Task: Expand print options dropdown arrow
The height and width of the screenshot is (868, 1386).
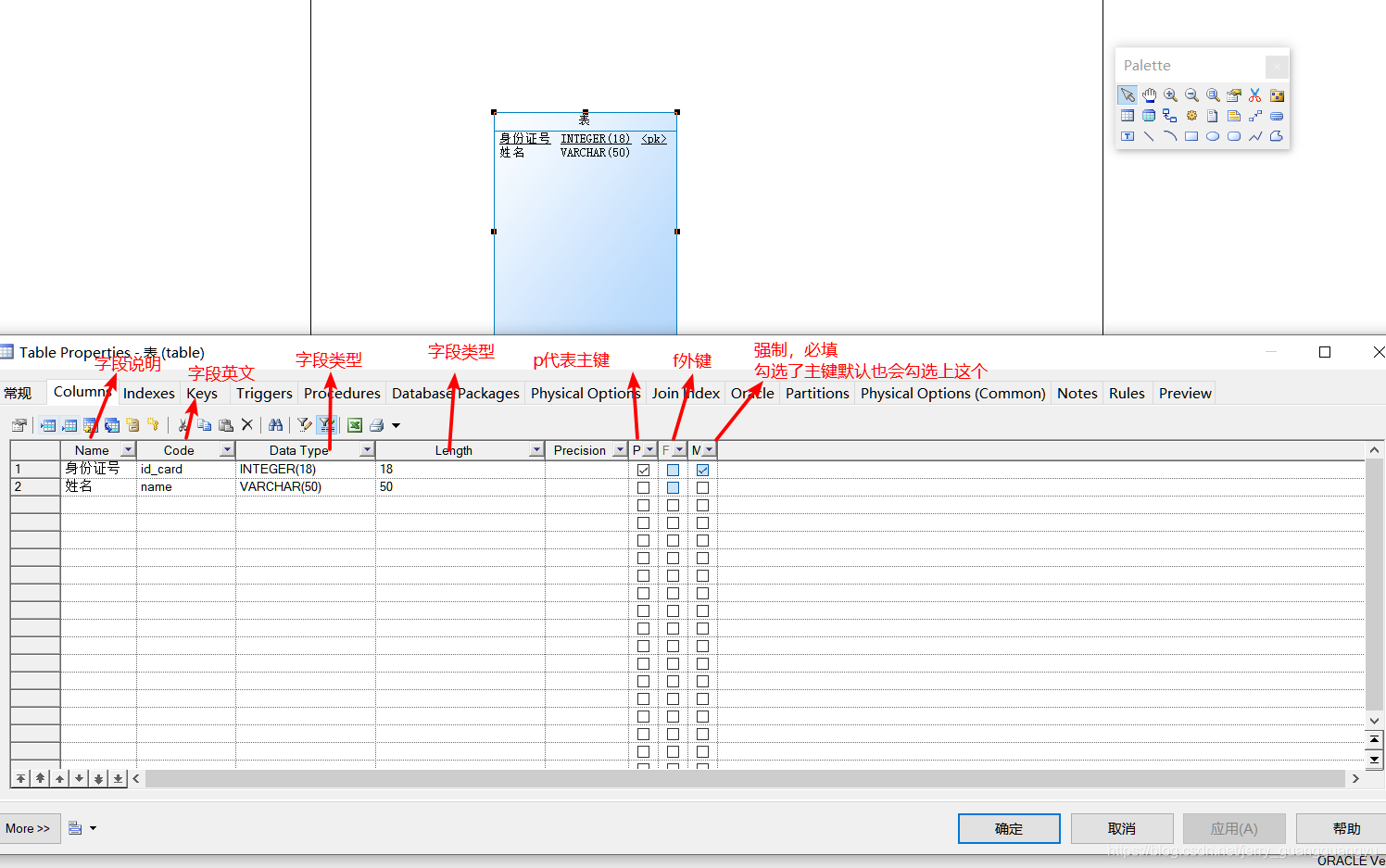Action: coord(396,425)
